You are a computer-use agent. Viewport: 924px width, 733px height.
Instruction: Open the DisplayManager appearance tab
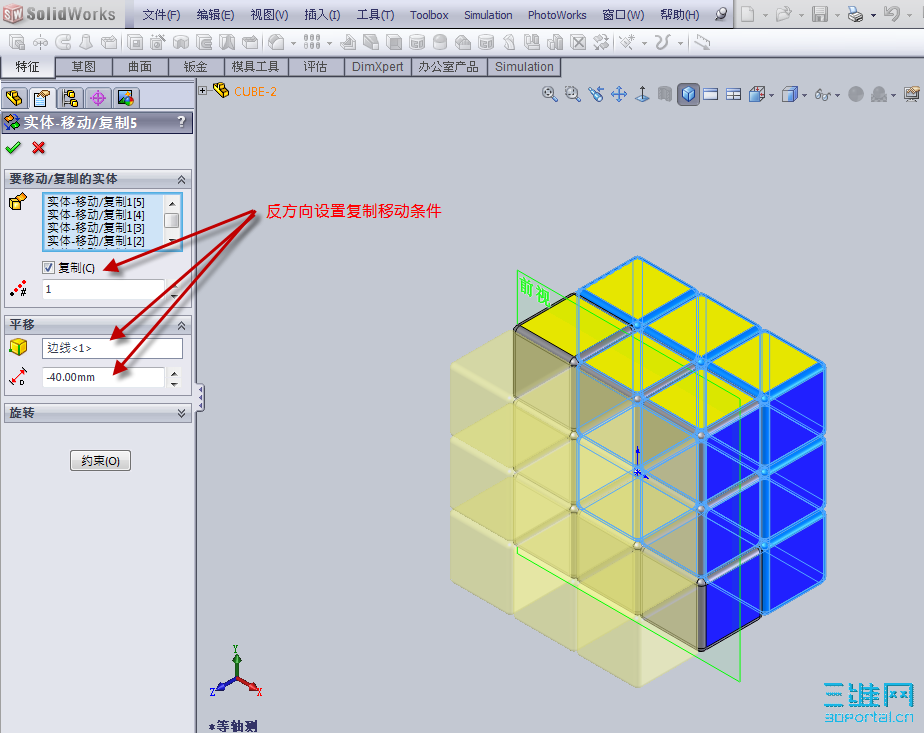[126, 98]
